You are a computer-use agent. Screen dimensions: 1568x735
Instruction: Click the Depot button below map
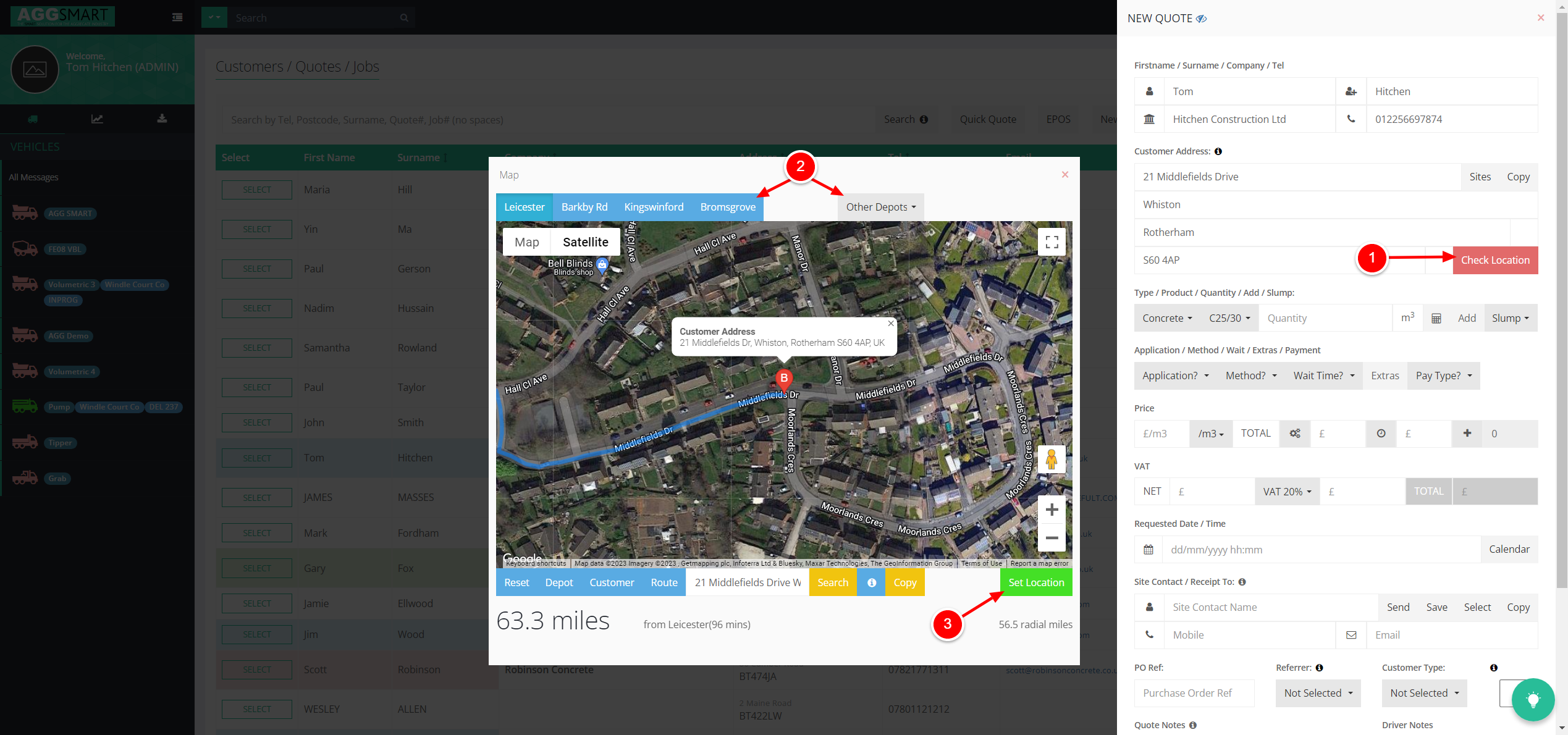559,582
